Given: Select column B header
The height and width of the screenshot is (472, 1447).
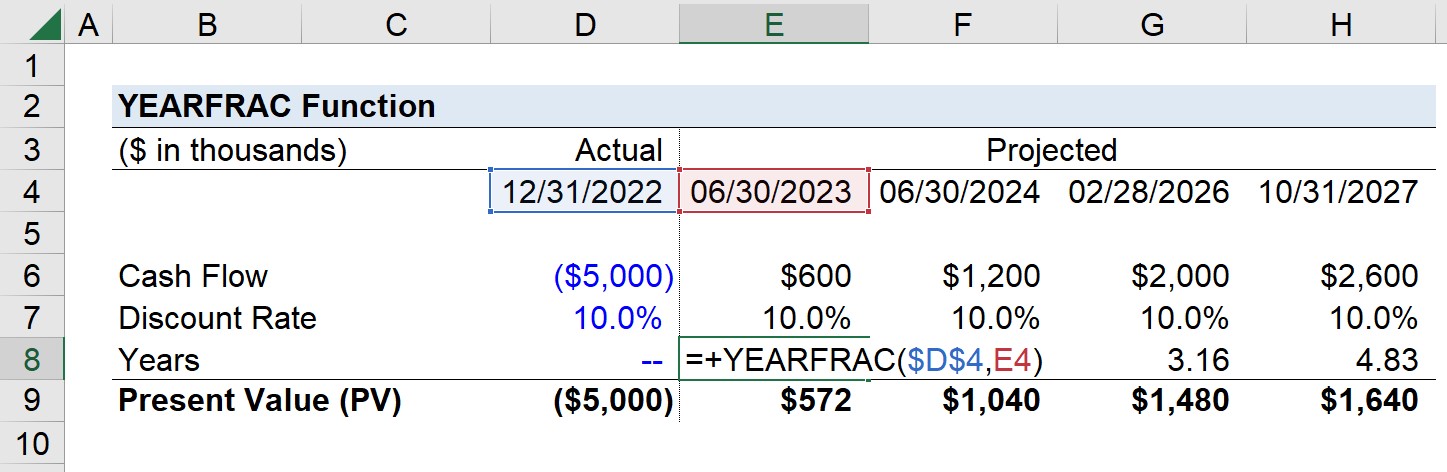Looking at the screenshot, I should coord(207,24).
